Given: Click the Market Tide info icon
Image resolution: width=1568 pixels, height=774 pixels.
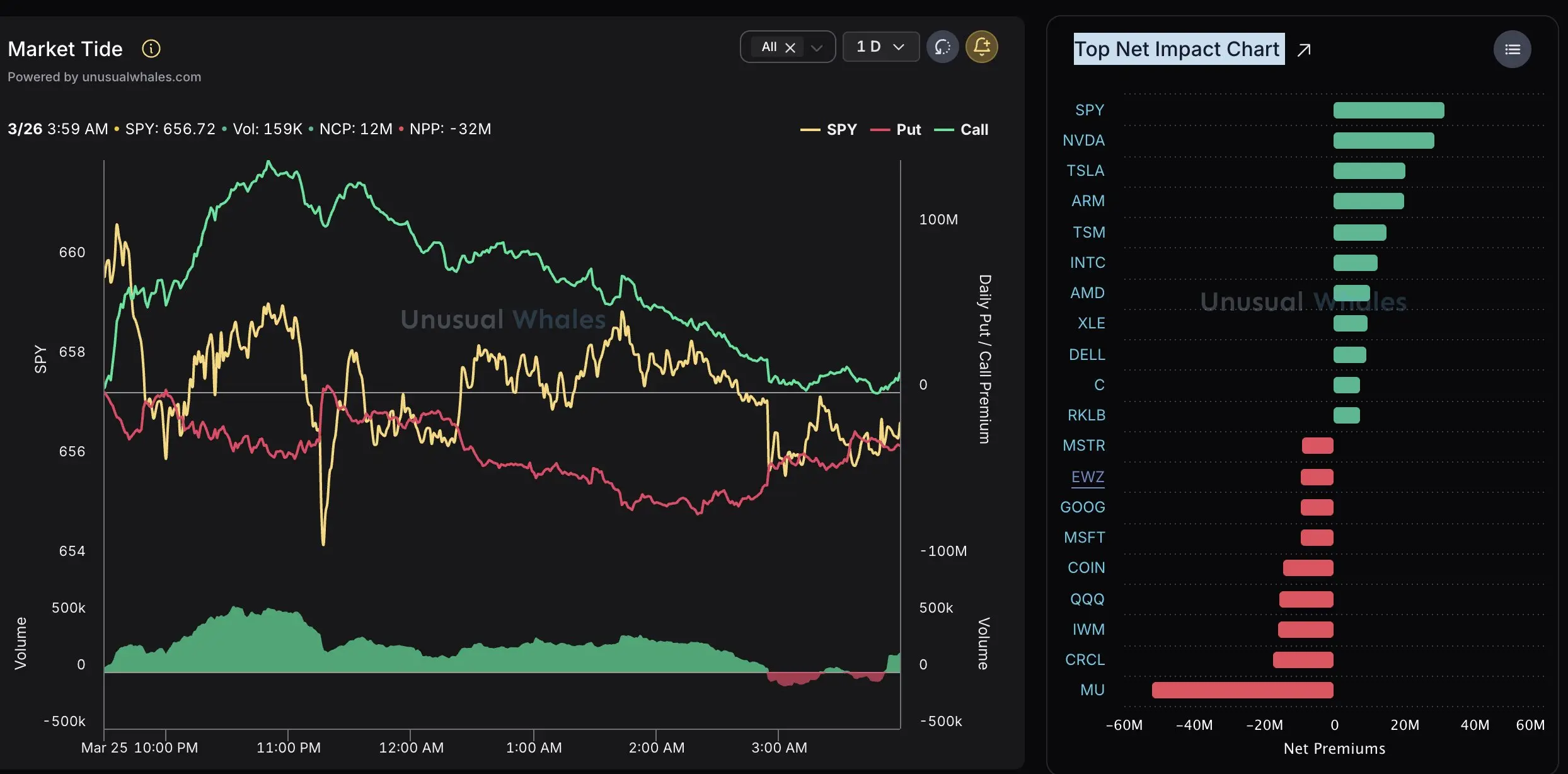Looking at the screenshot, I should [151, 49].
